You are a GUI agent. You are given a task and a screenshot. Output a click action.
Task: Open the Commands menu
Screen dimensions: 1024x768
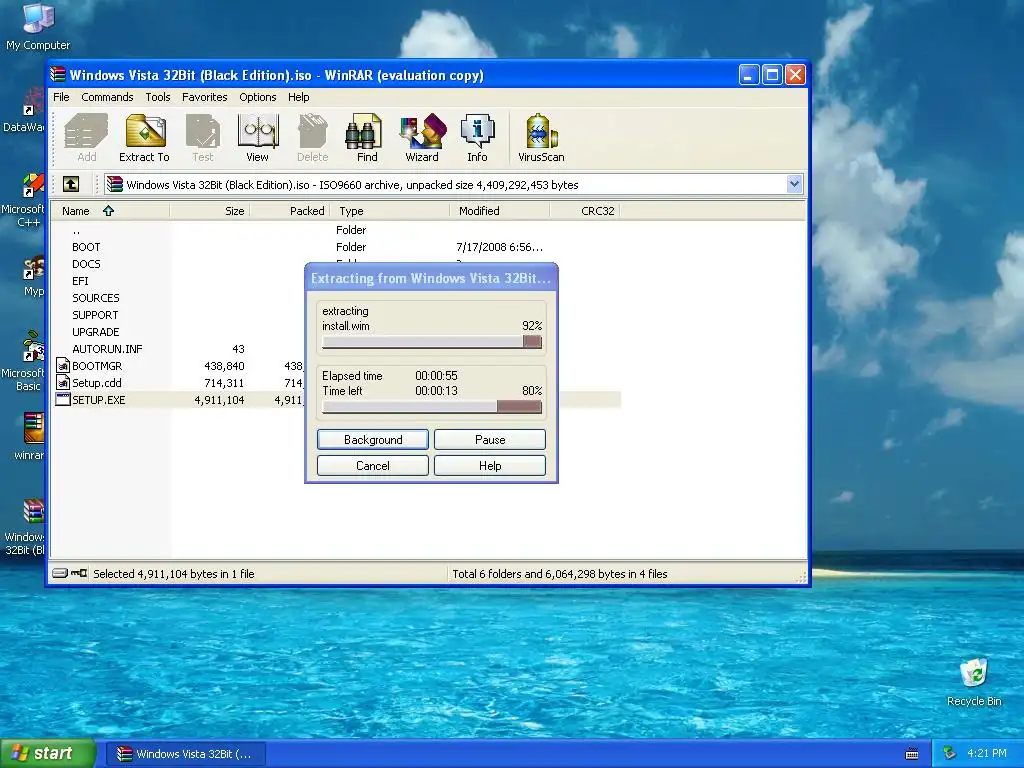(107, 97)
